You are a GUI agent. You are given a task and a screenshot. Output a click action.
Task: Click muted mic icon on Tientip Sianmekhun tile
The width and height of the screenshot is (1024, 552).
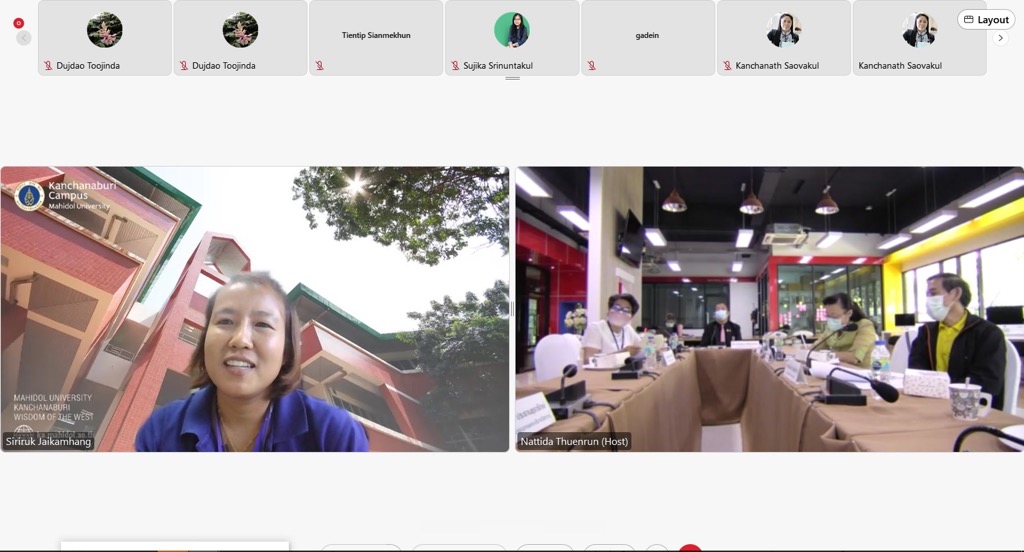pyautogui.click(x=319, y=66)
